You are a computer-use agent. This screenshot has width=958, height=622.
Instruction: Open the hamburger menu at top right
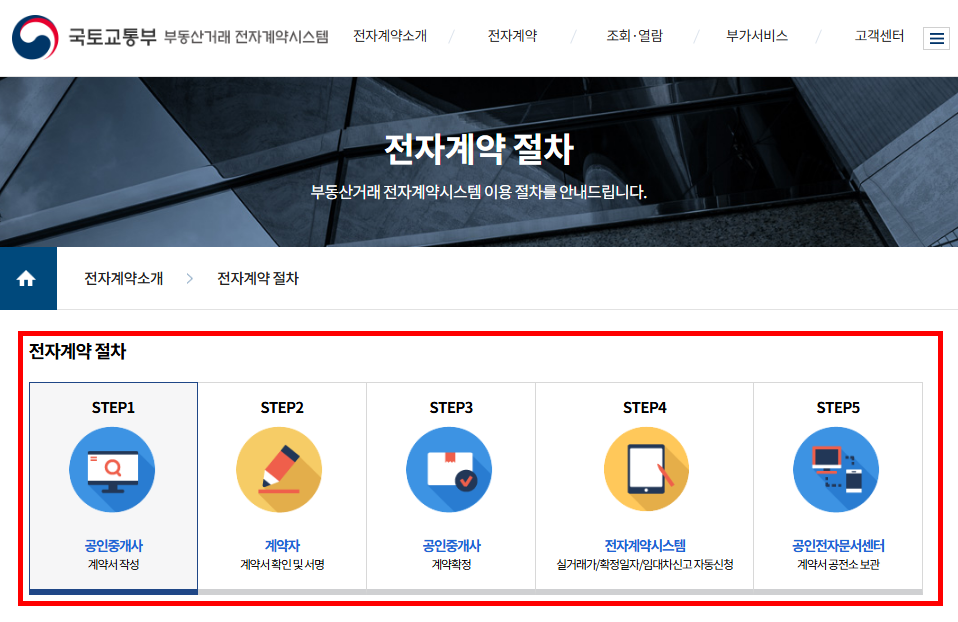(x=936, y=38)
